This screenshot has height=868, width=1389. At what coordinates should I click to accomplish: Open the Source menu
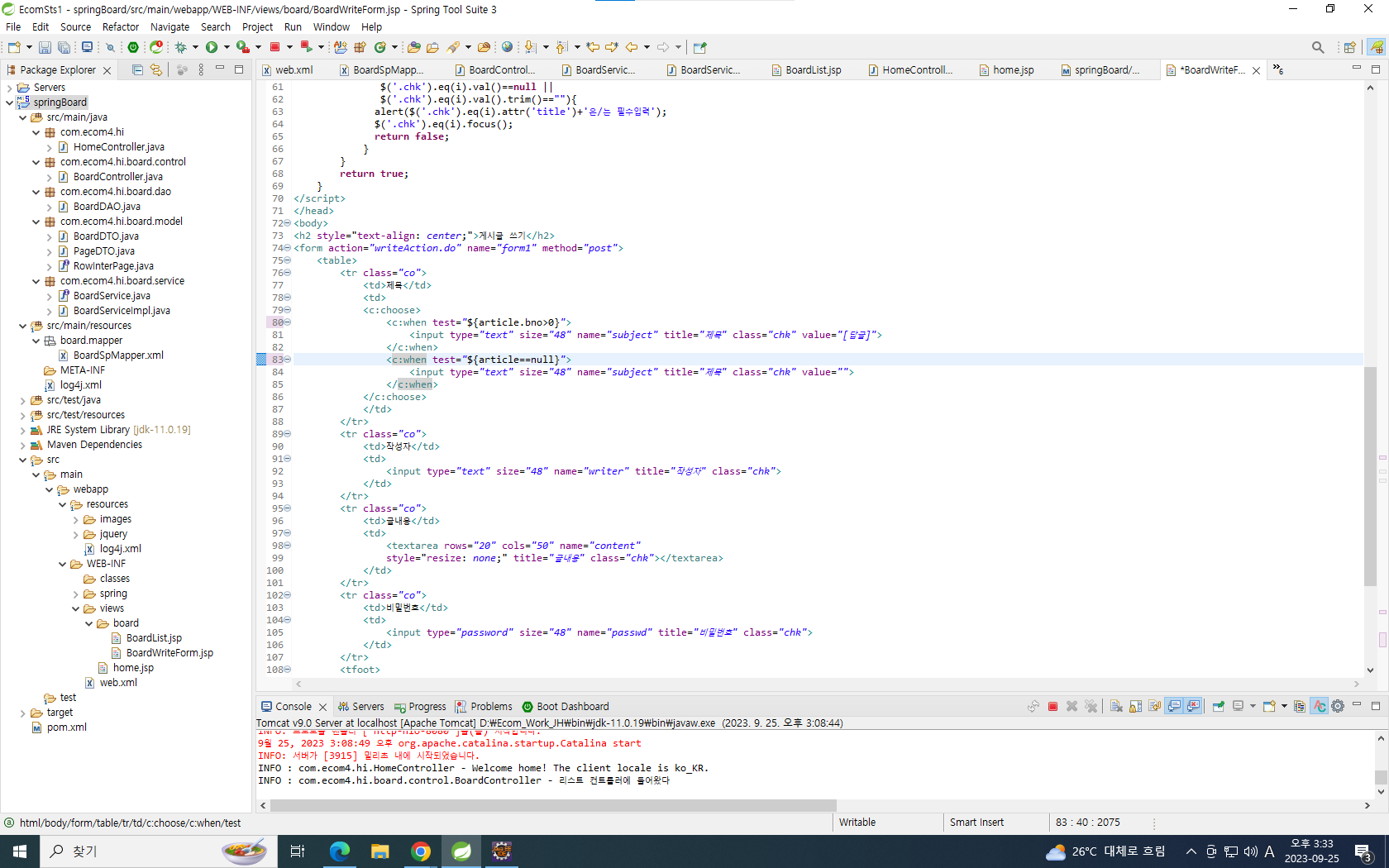pos(75,26)
